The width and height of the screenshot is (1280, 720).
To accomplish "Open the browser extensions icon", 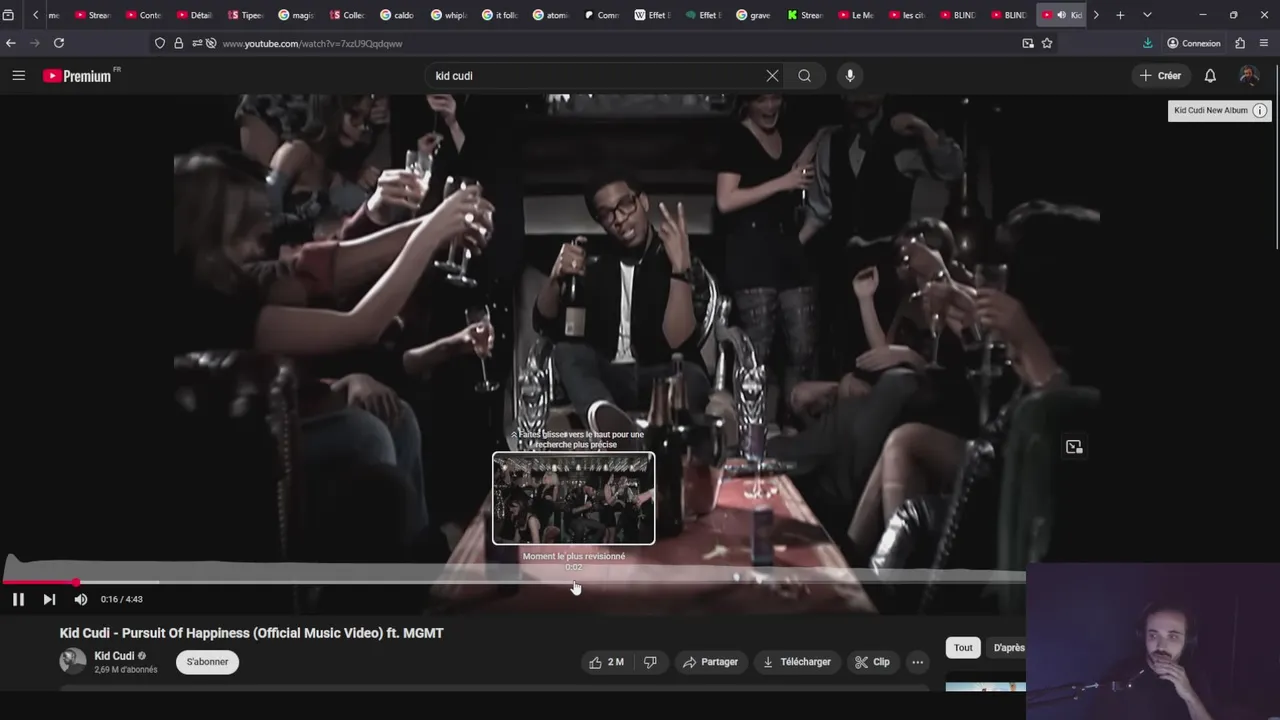I will click(1240, 44).
